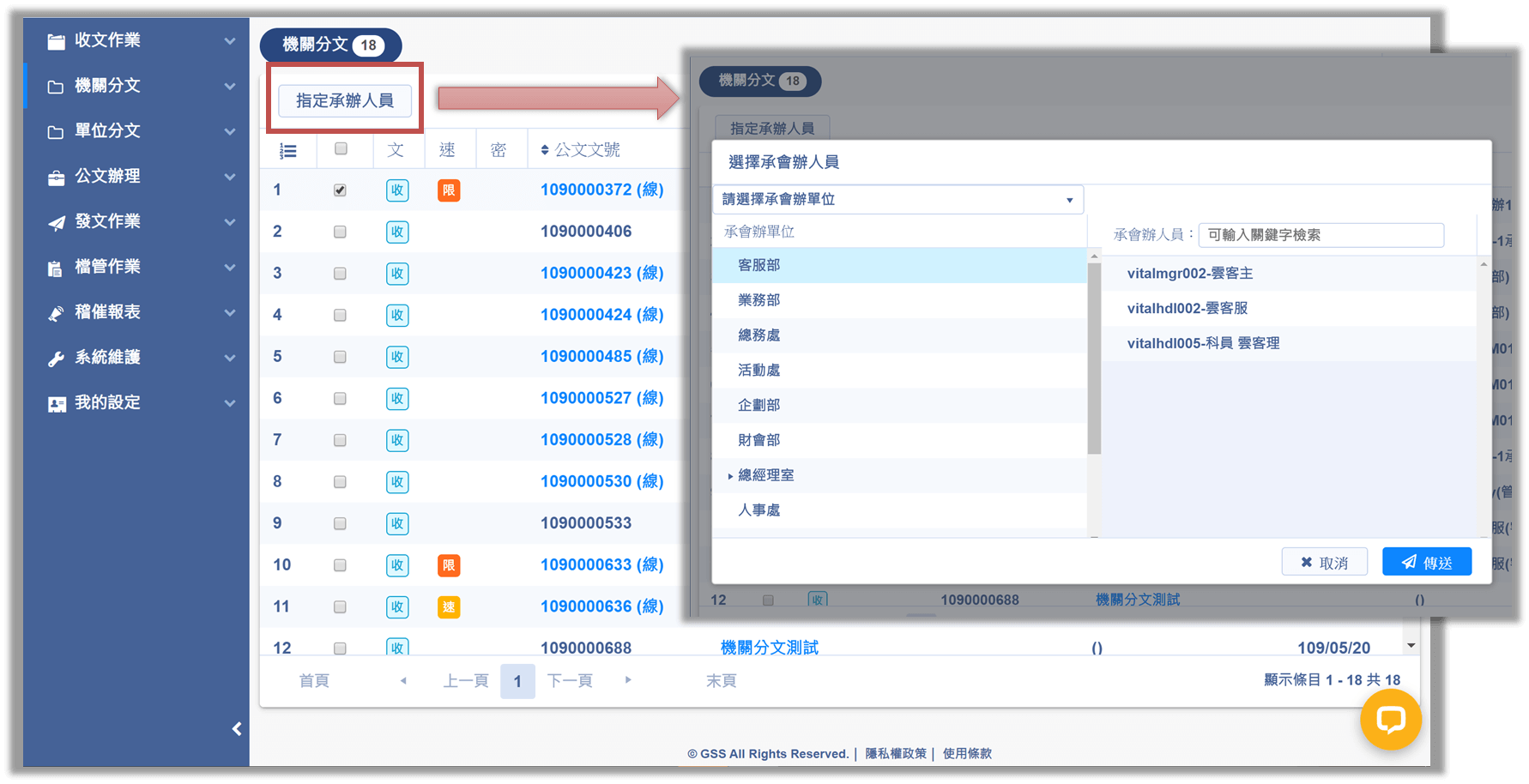This screenshot has width=1529, height=784.
Task: Click the 收 document type icon on row 2
Action: pos(397,232)
